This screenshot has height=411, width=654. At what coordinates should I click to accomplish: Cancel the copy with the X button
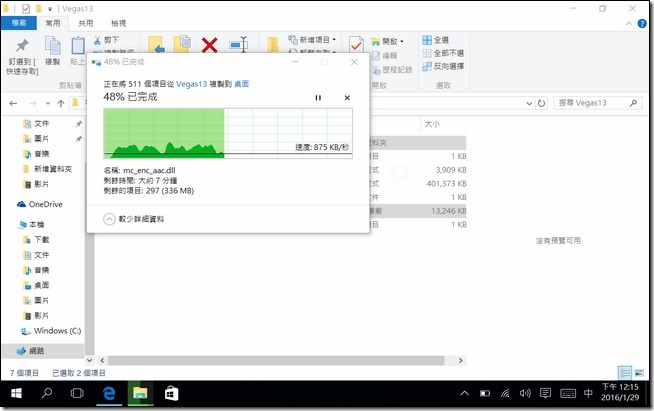click(347, 98)
